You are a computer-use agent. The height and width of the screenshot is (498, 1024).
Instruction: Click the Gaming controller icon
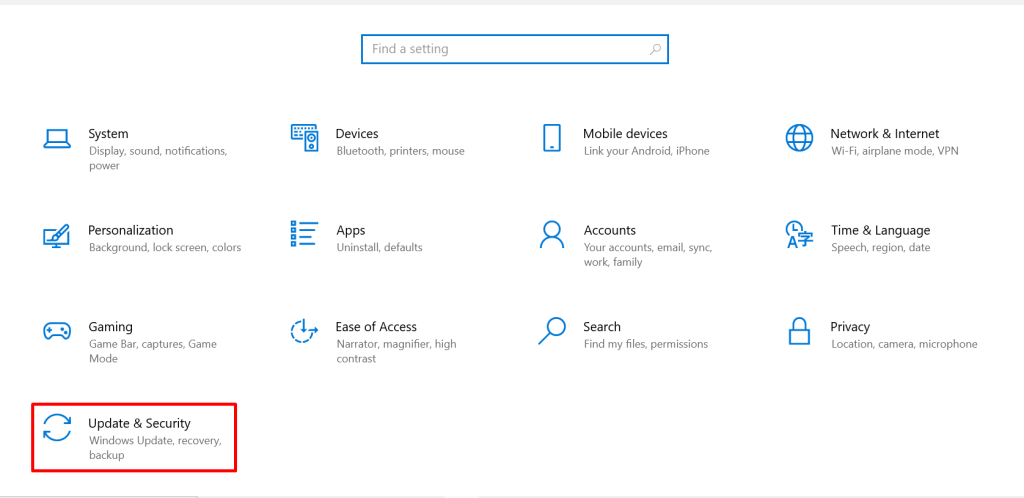pos(57,331)
